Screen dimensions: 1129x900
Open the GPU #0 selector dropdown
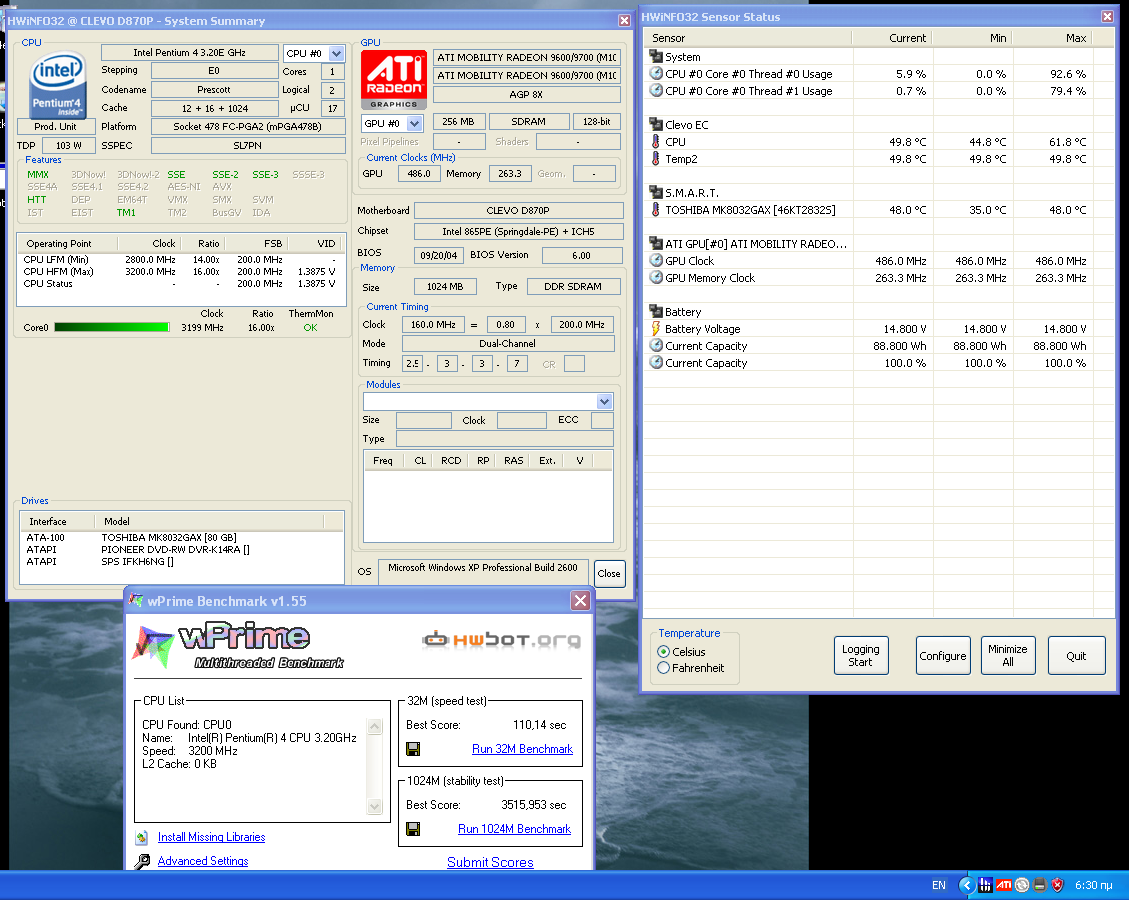tap(414, 123)
